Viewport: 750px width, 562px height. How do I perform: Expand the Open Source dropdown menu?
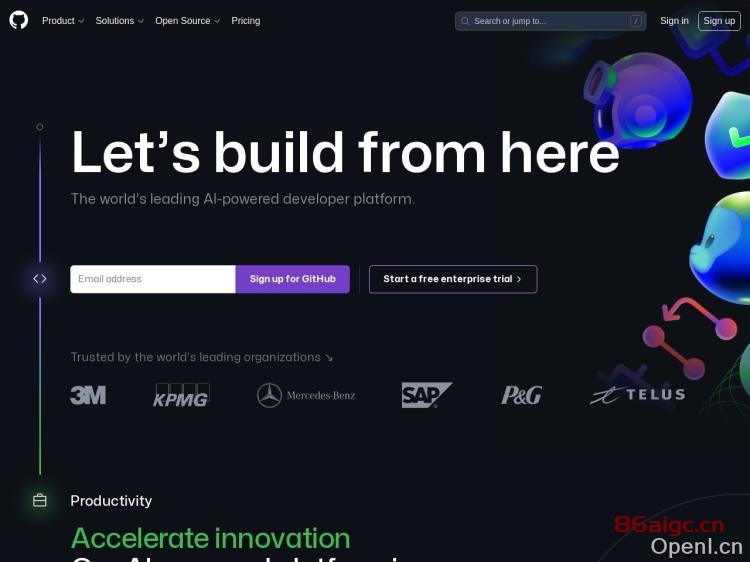pos(187,21)
